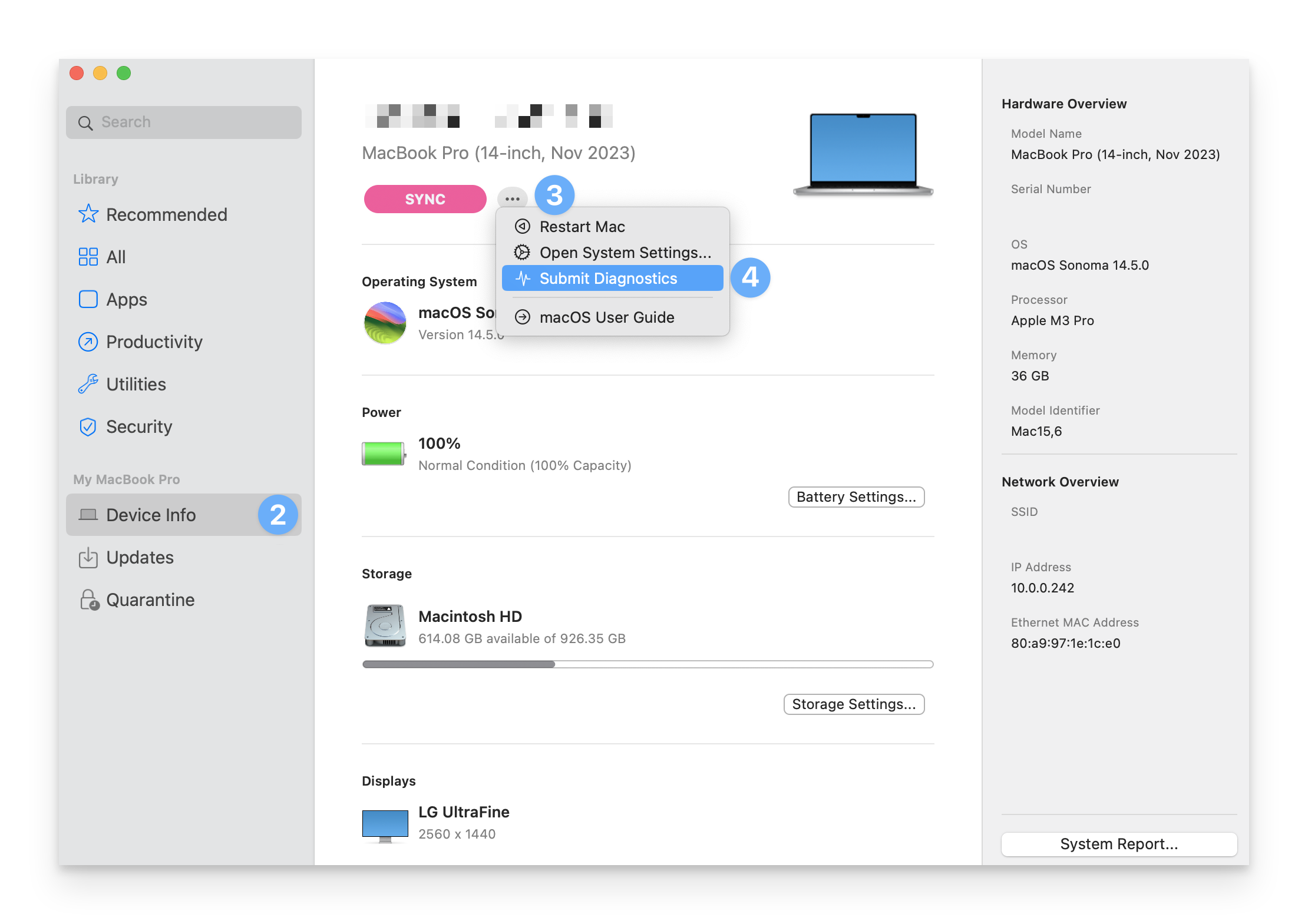The width and height of the screenshot is (1308, 924).
Task: Open the All apps grid view
Action: (x=115, y=257)
